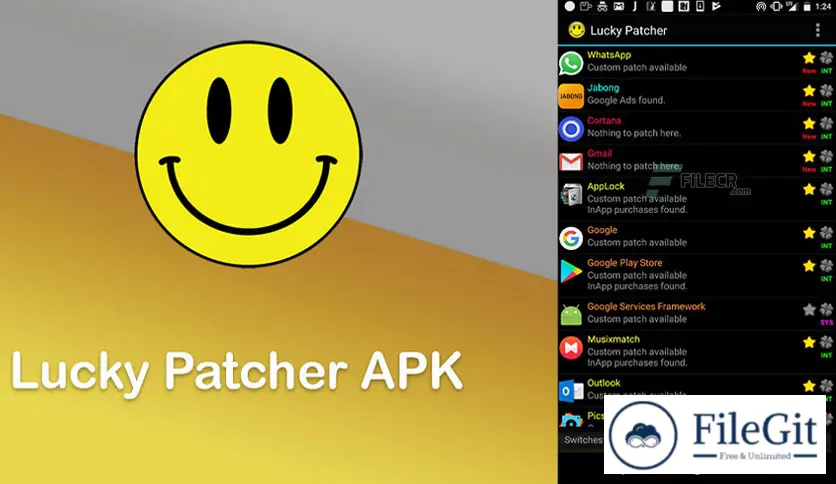Click the star icon in the WhatsApp row
This screenshot has height=484, width=836.
809,58
